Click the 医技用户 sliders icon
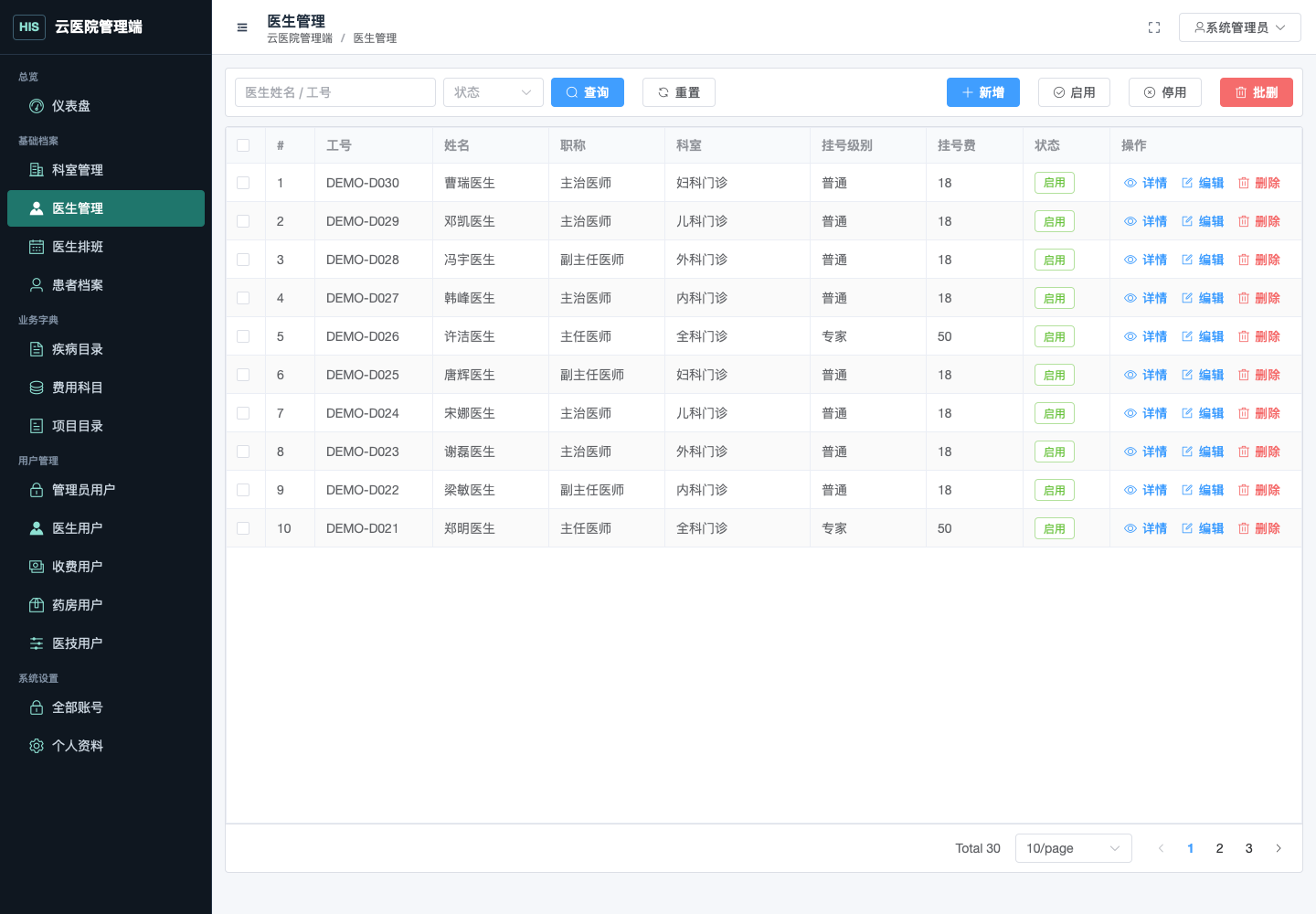The height and width of the screenshot is (914, 1316). tap(37, 643)
